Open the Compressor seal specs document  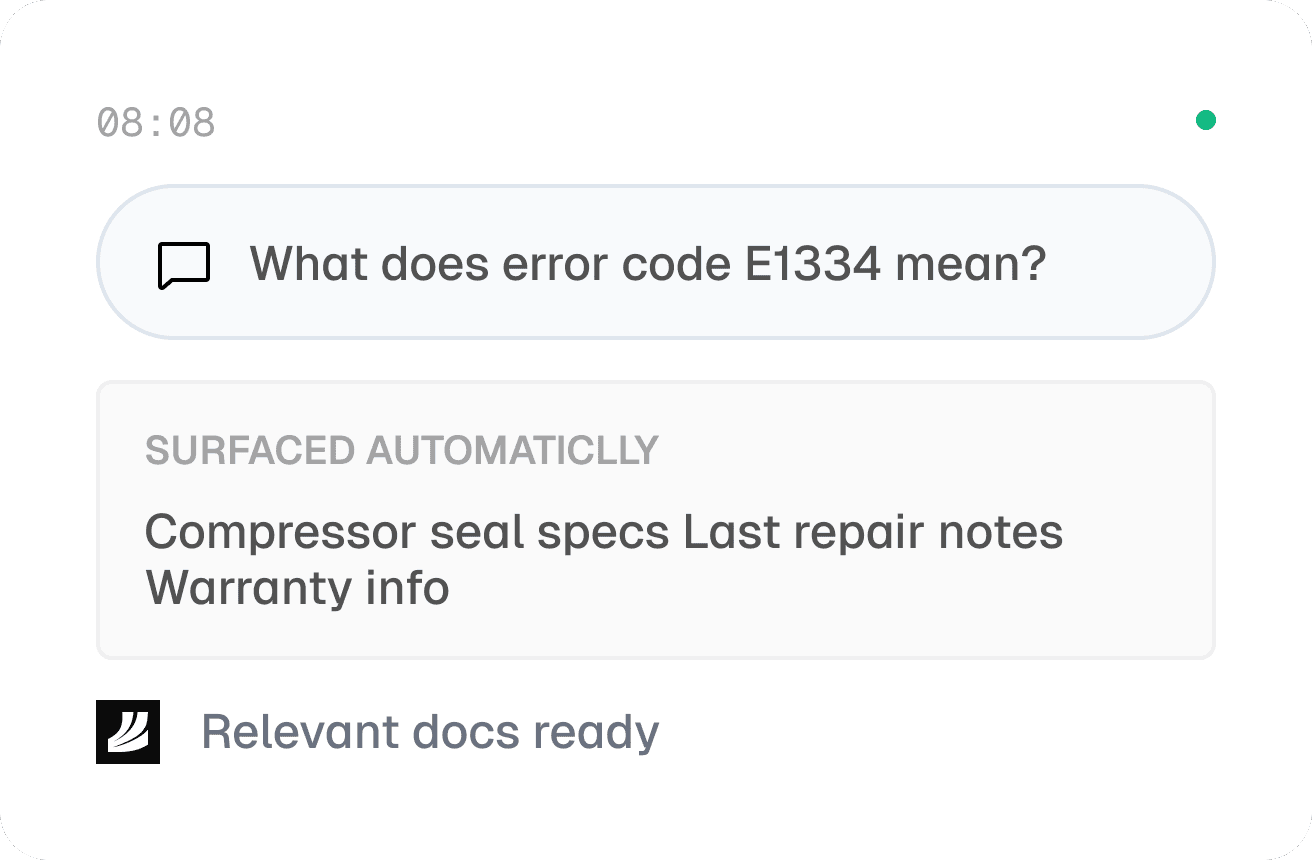coord(406,532)
